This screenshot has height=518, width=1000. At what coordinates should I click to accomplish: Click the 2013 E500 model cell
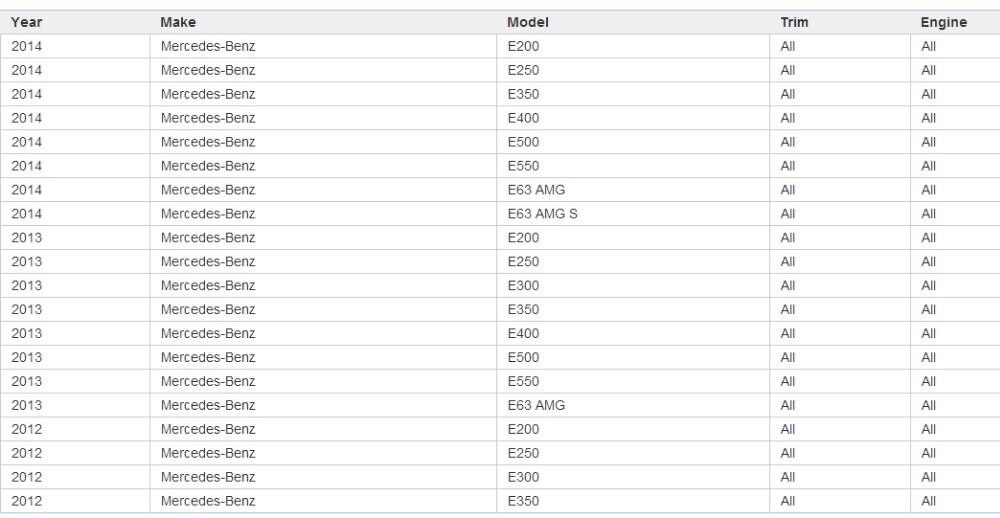523,358
